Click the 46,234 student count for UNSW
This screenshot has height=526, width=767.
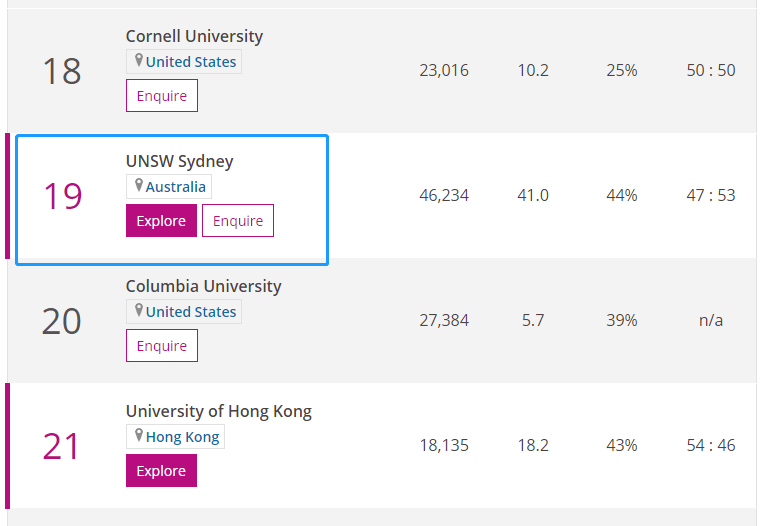coord(444,195)
